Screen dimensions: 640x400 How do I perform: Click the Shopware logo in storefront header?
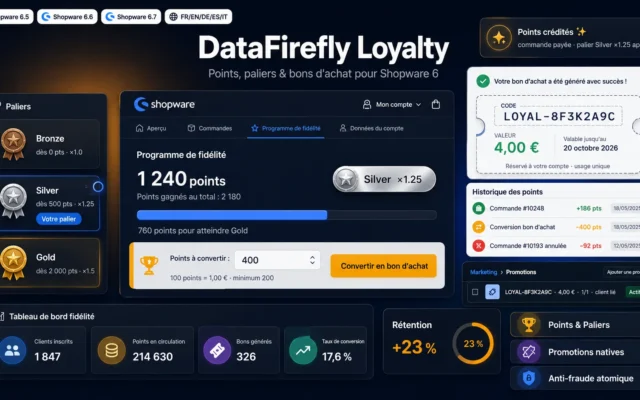coord(164,104)
